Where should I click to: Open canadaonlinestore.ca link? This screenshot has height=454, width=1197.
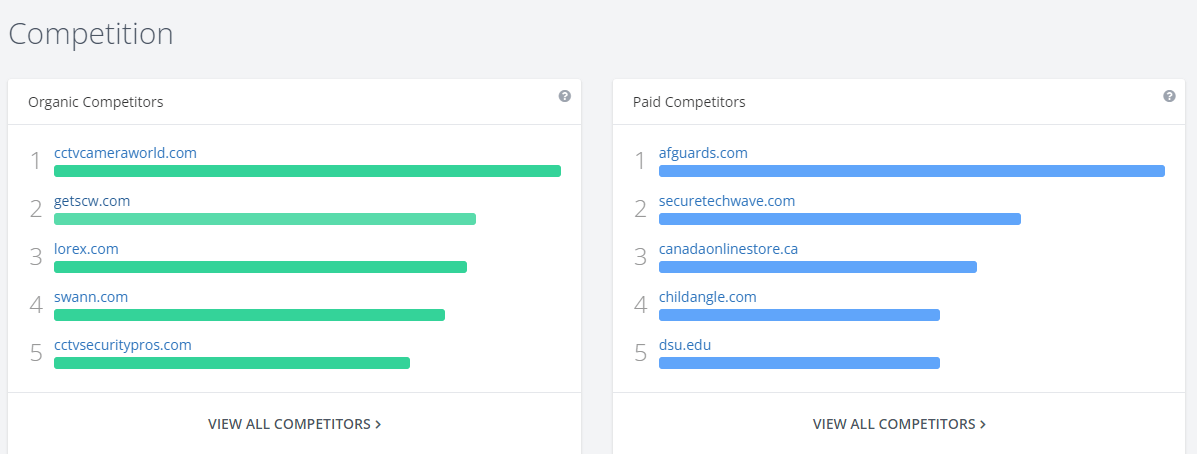728,249
